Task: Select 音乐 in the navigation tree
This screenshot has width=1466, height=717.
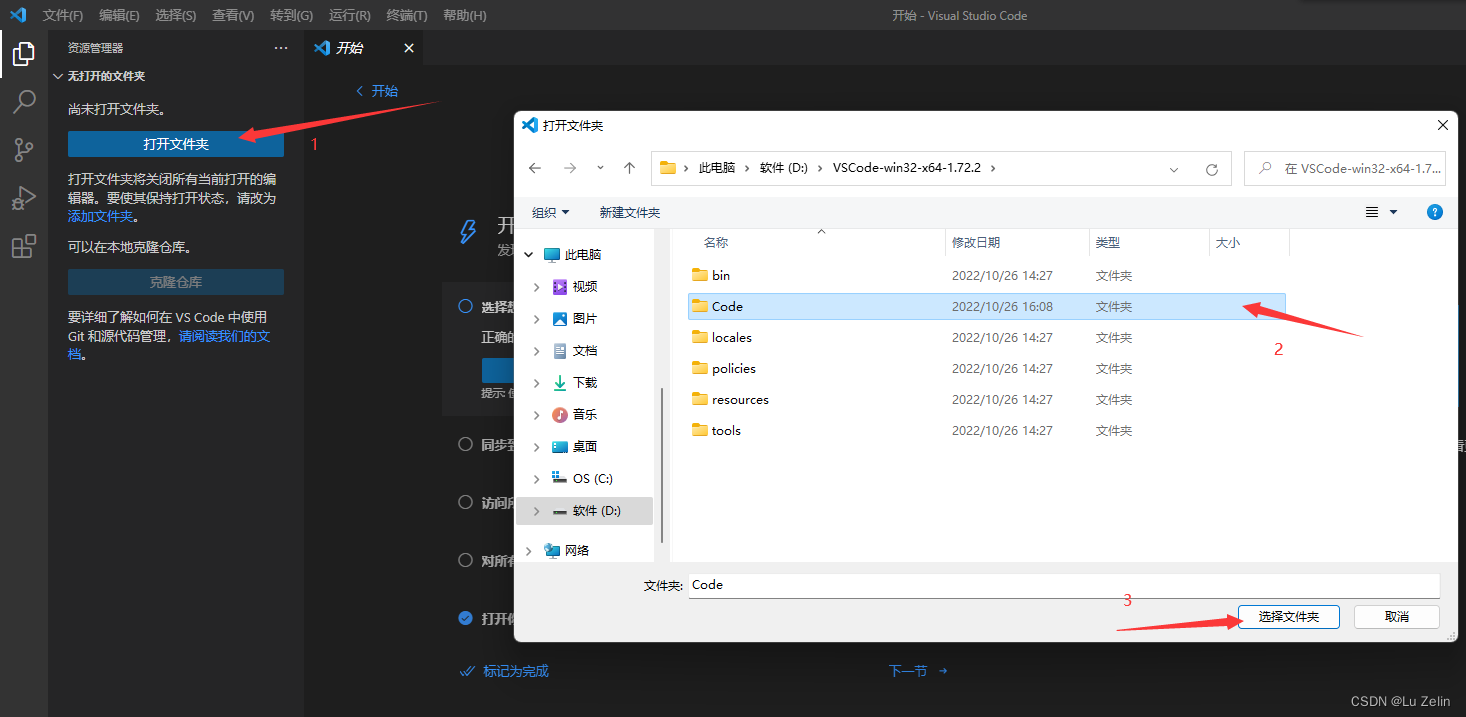Action: coord(585,415)
